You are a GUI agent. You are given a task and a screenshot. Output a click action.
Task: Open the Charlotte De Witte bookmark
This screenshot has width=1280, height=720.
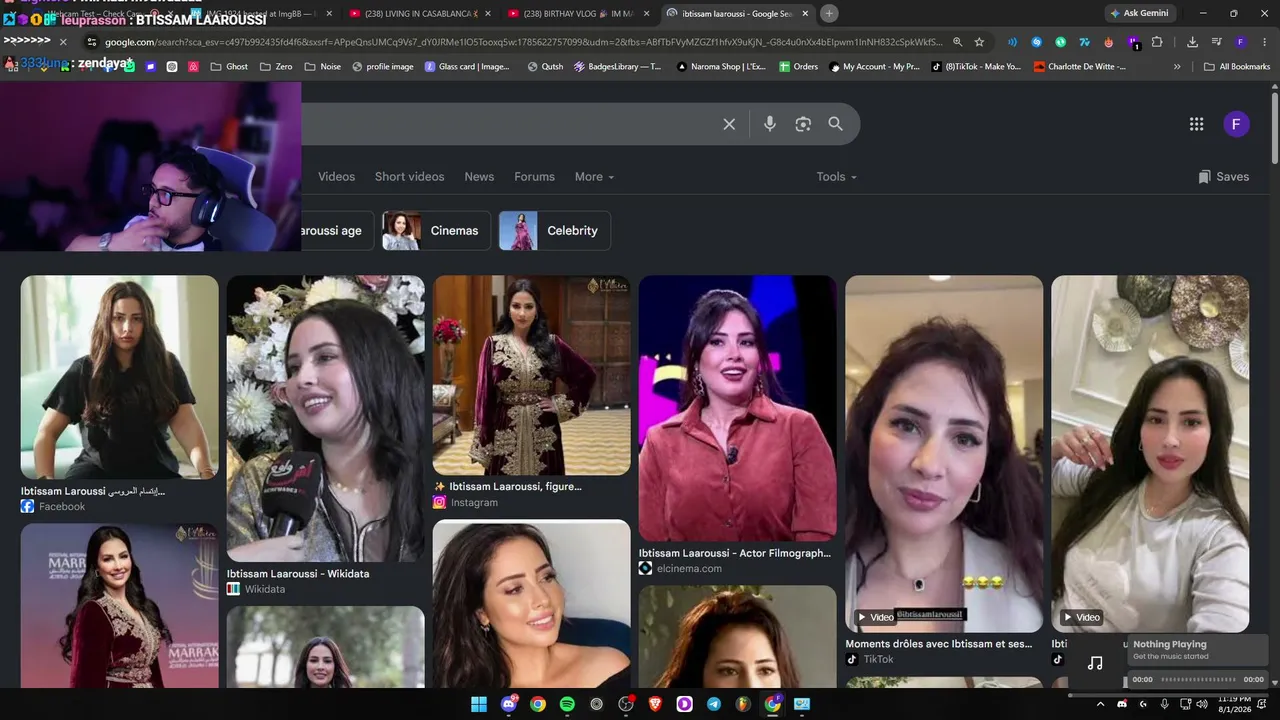1080,67
